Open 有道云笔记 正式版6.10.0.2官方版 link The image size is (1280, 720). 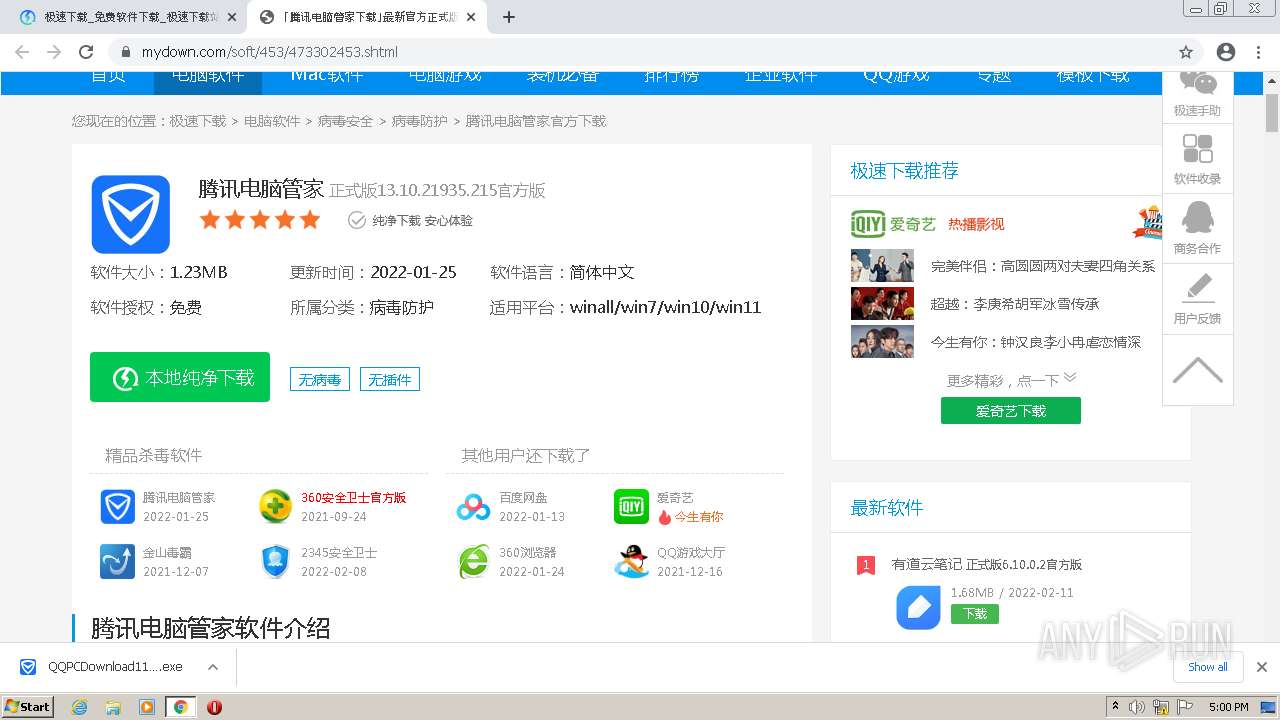[x=987, y=565]
